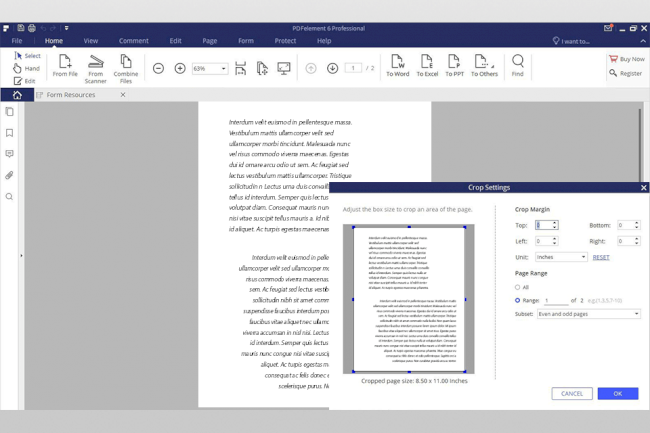The height and width of the screenshot is (433, 650).
Task: Switch to the Comment tab
Action: 133,41
